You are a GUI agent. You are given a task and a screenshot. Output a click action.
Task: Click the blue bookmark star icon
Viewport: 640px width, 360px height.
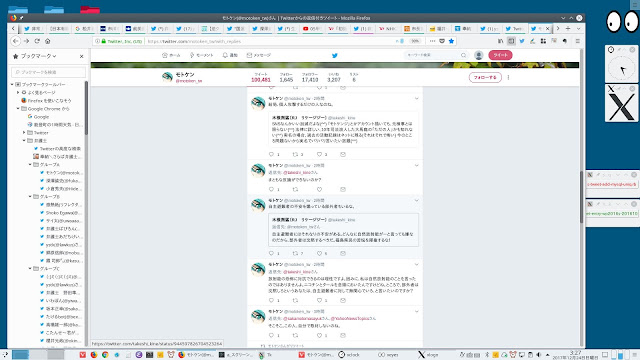click(451, 41)
